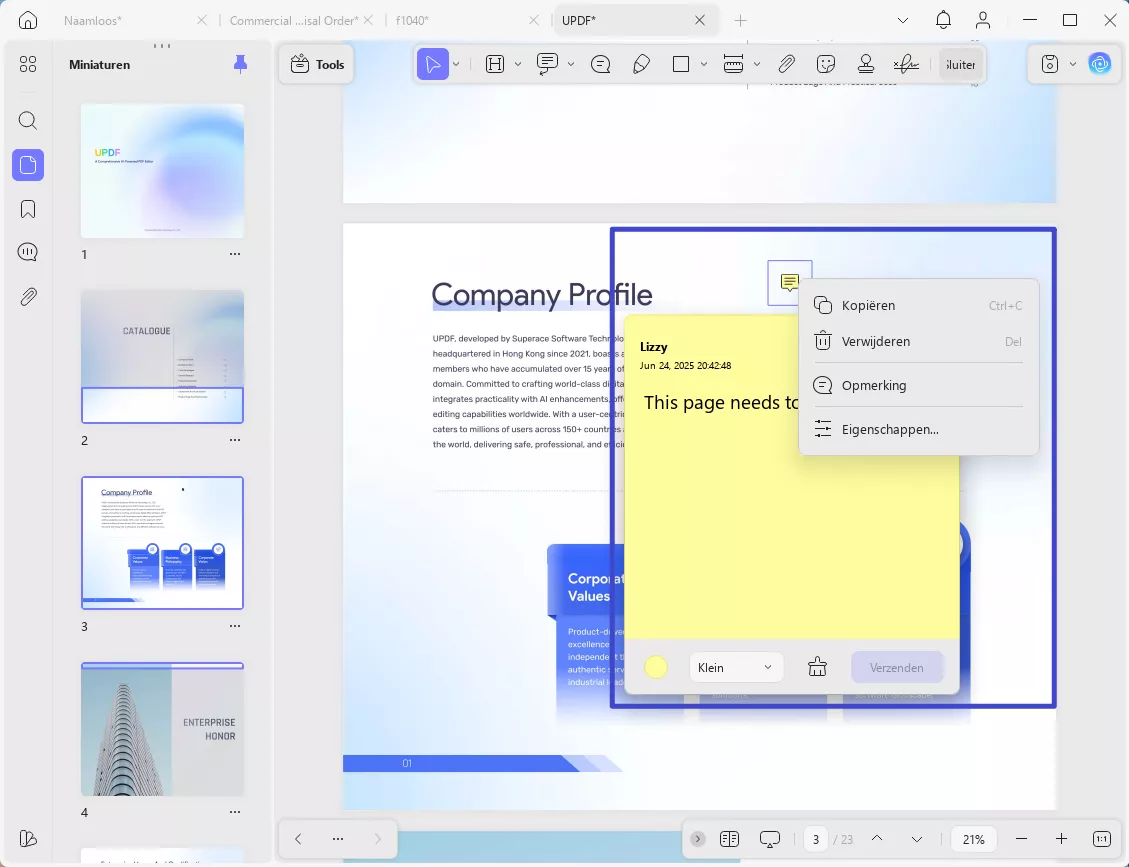Image resolution: width=1129 pixels, height=867 pixels.
Task: Pick the sticky note tool in the toolbar
Action: coord(601,64)
